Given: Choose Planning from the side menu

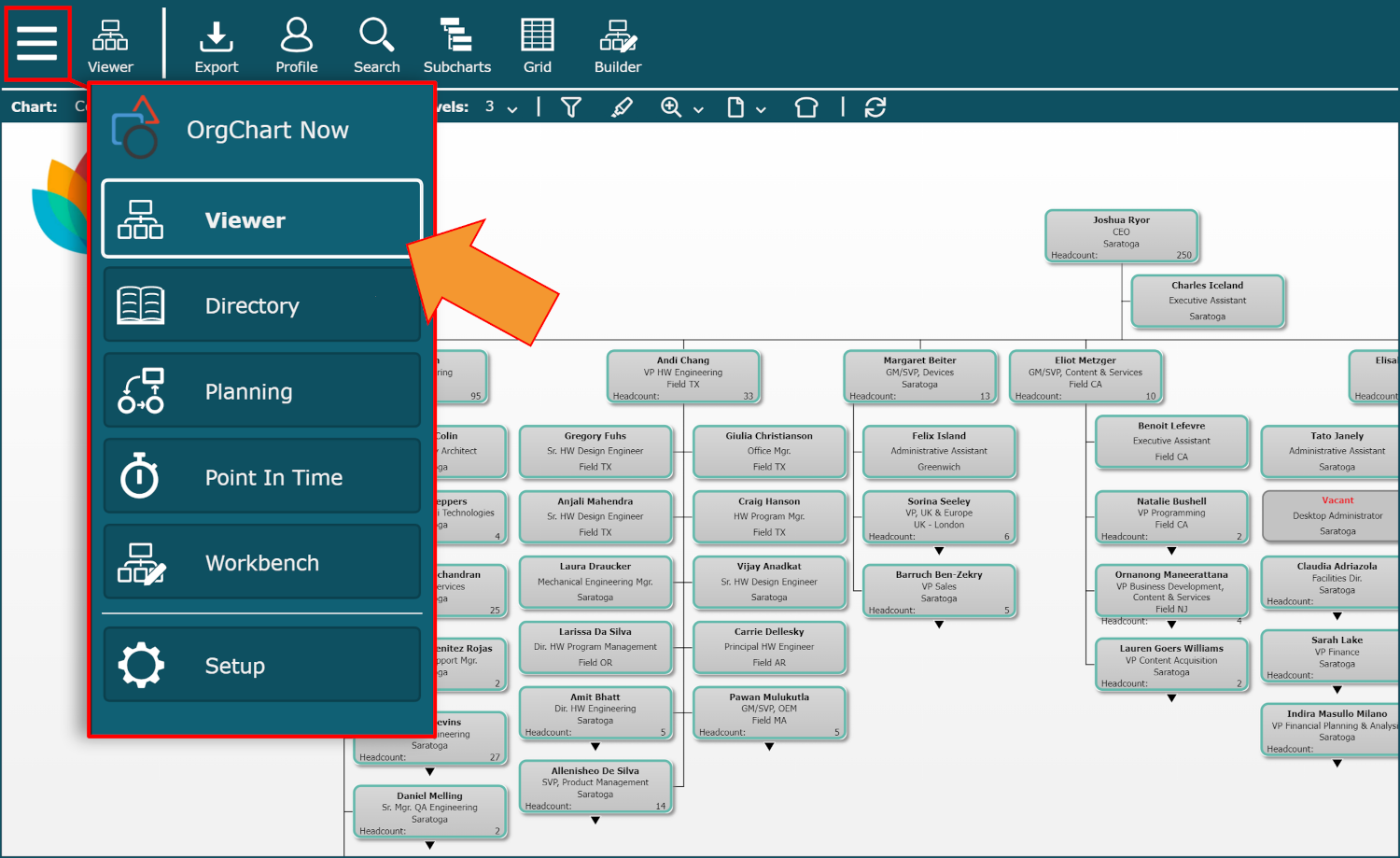Looking at the screenshot, I should 262,391.
